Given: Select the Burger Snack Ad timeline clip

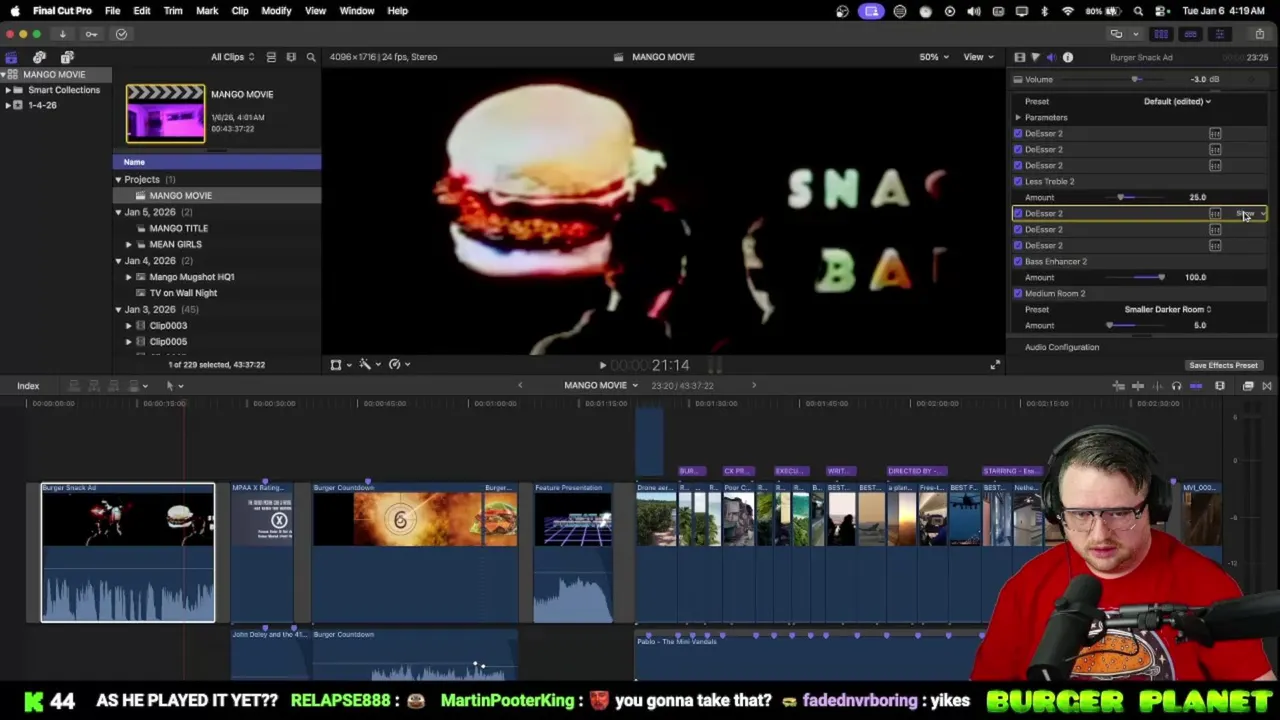Looking at the screenshot, I should click(127, 552).
